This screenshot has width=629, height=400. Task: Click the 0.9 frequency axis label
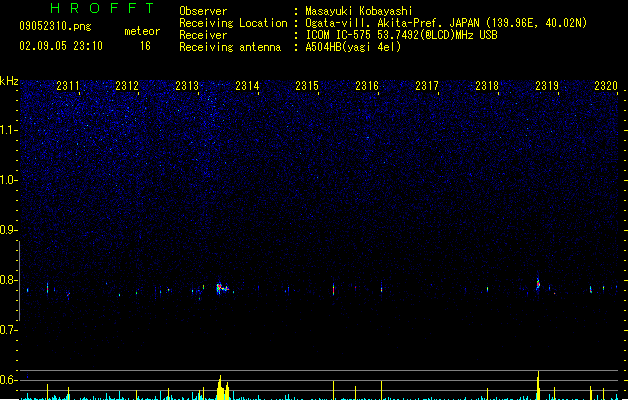8,230
